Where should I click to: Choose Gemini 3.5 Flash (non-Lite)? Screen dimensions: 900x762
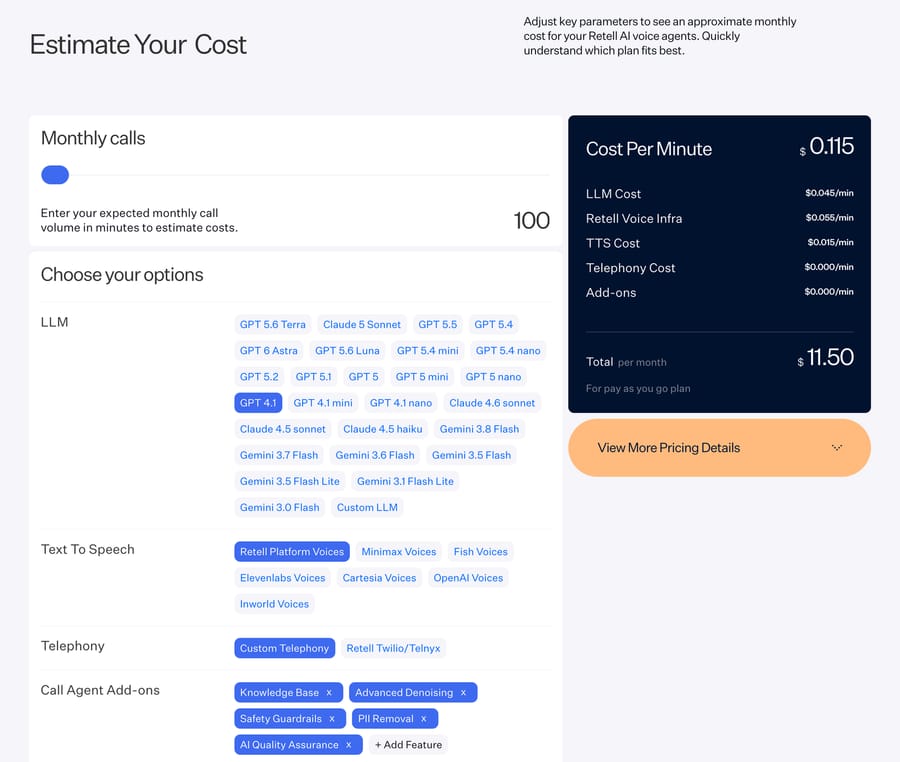[x=471, y=455]
